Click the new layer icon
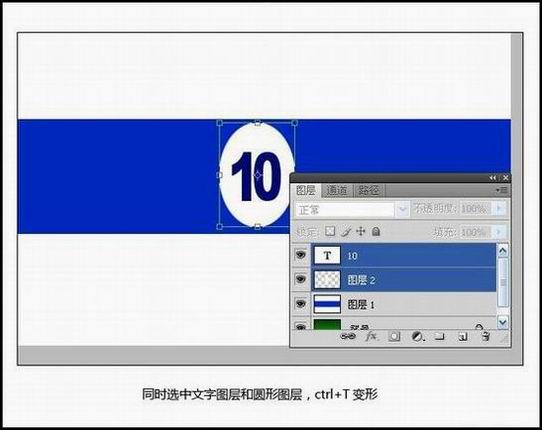The image size is (542, 430). point(462,336)
